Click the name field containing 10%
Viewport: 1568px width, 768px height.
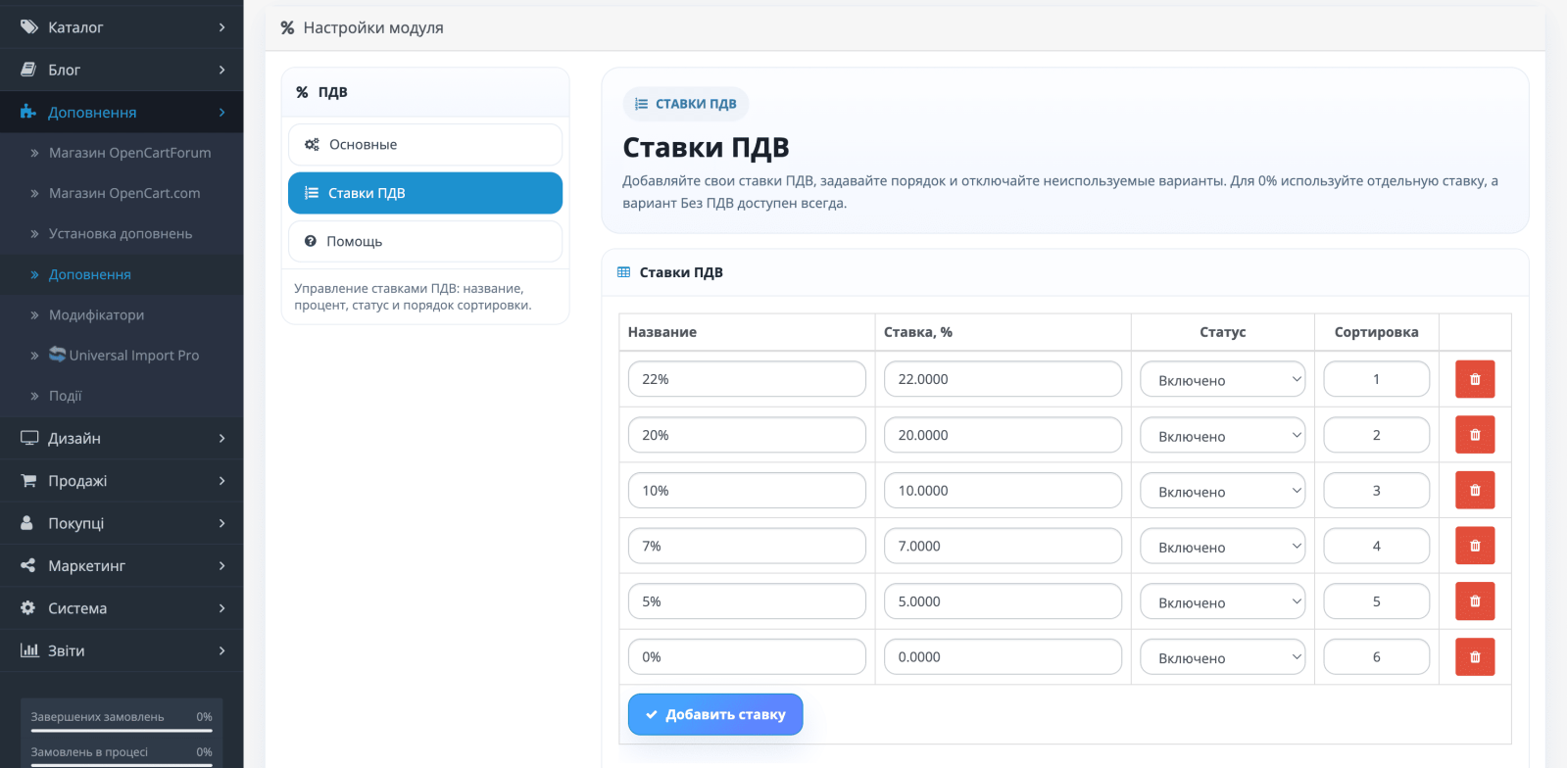[x=747, y=491]
